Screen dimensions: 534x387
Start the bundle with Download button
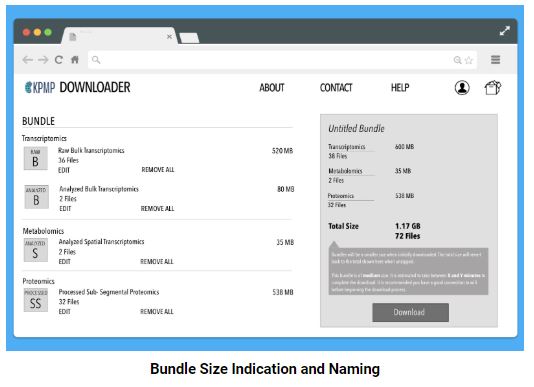[410, 312]
